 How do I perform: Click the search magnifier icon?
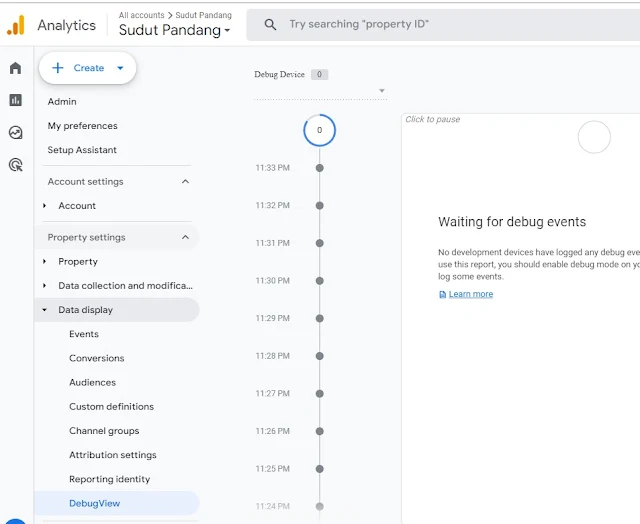pos(270,25)
